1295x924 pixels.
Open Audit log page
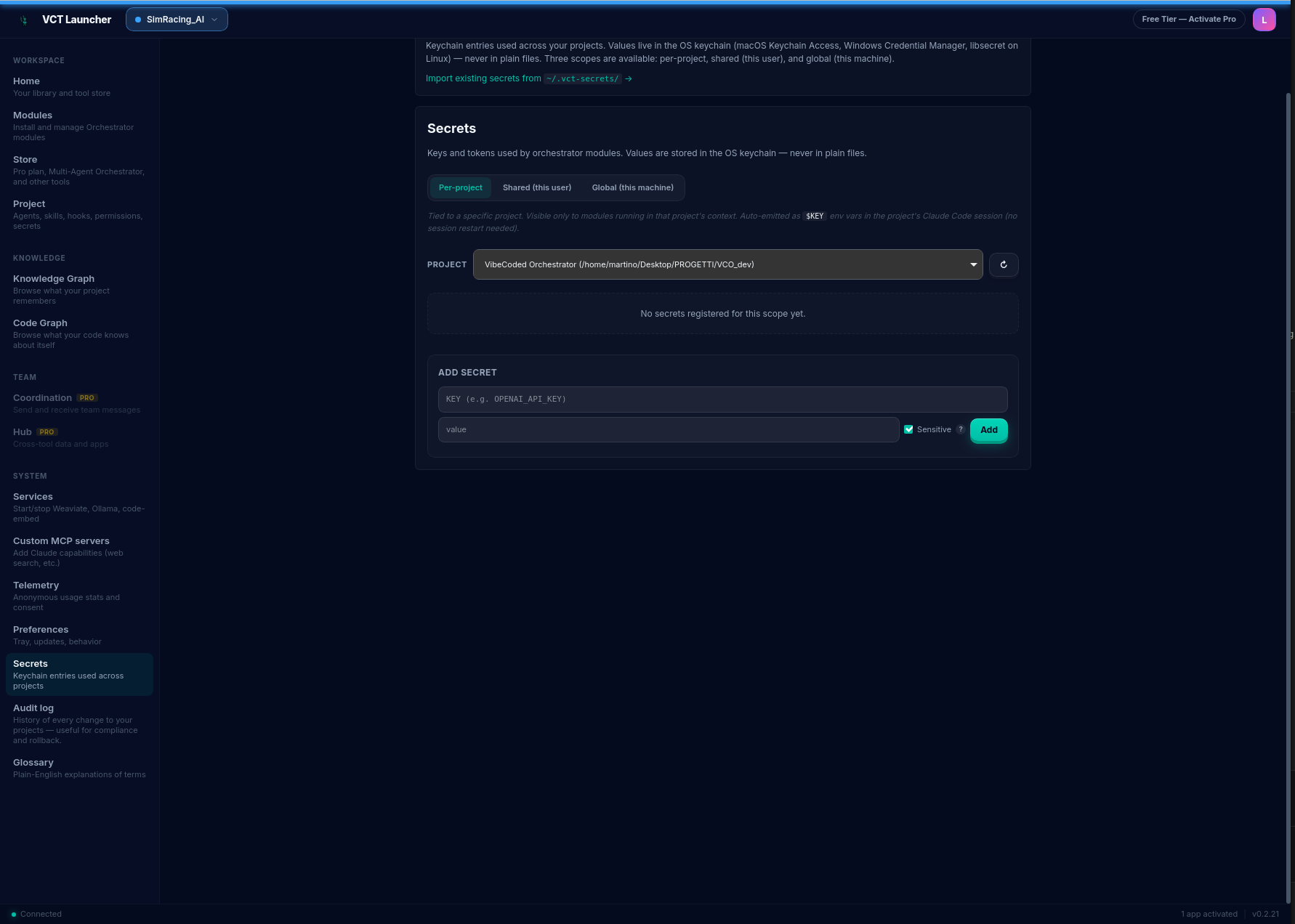pyautogui.click(x=79, y=724)
